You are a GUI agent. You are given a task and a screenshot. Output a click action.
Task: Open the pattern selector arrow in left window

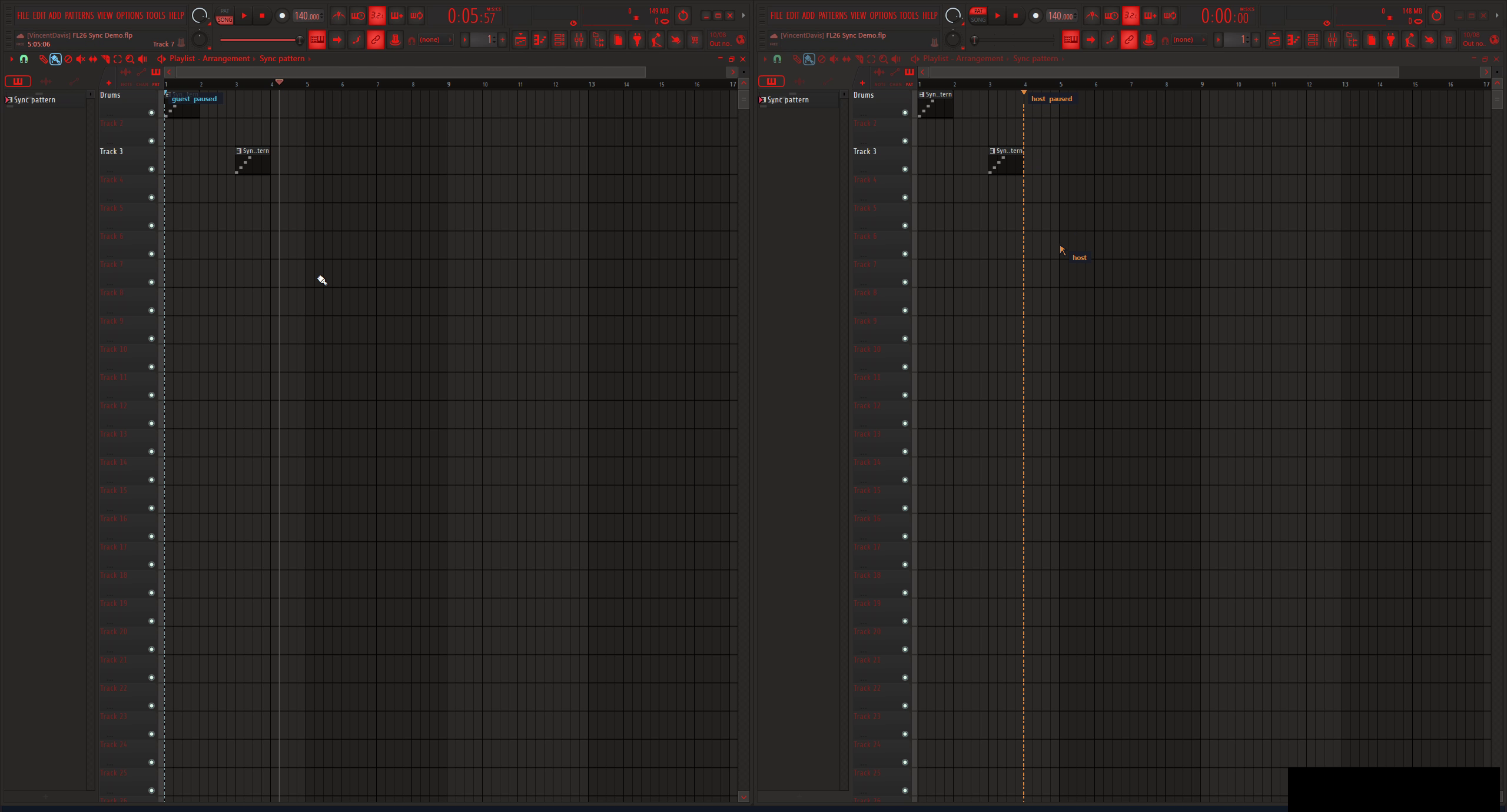coord(465,40)
